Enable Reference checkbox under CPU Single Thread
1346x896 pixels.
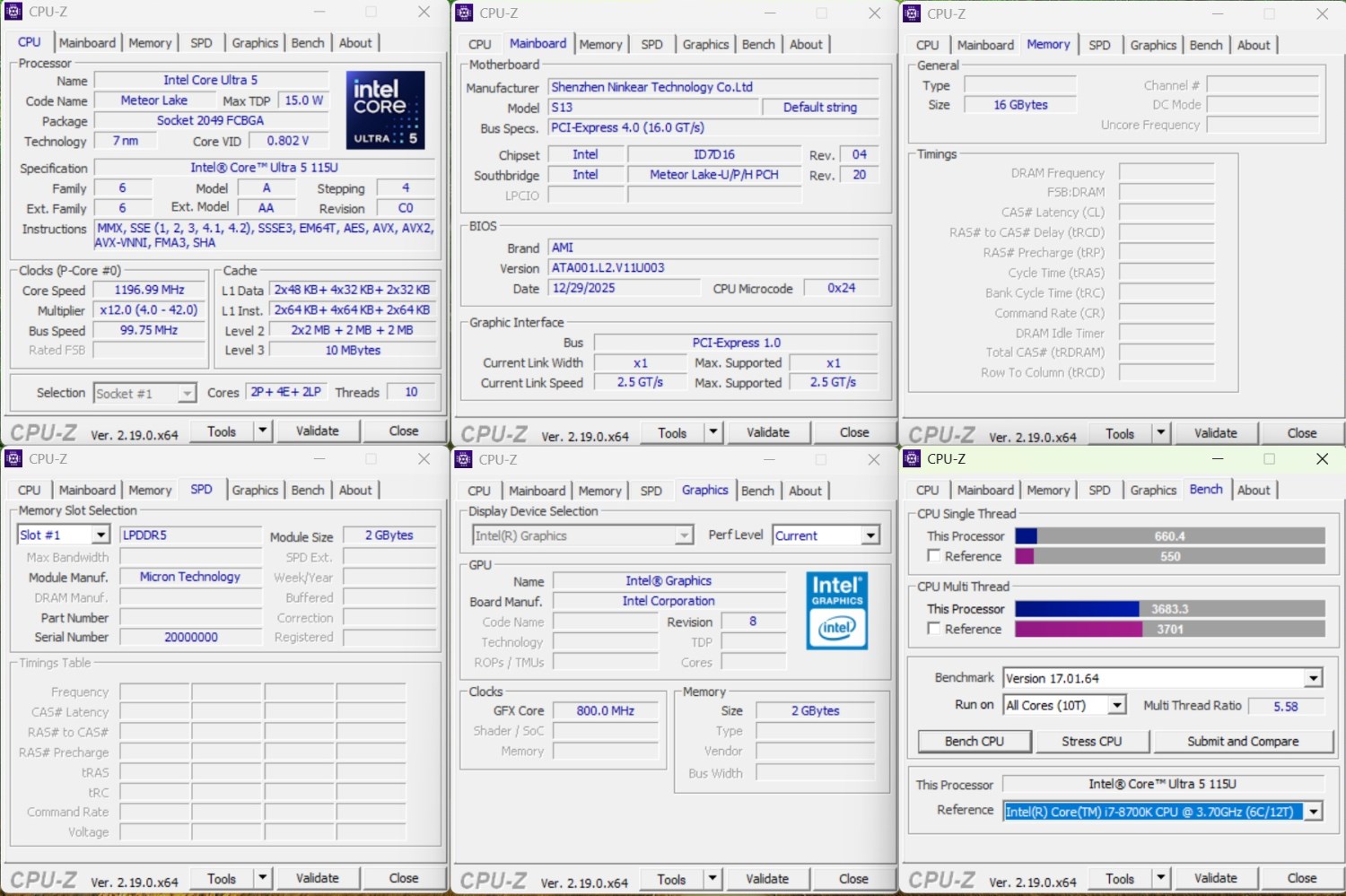[934, 556]
